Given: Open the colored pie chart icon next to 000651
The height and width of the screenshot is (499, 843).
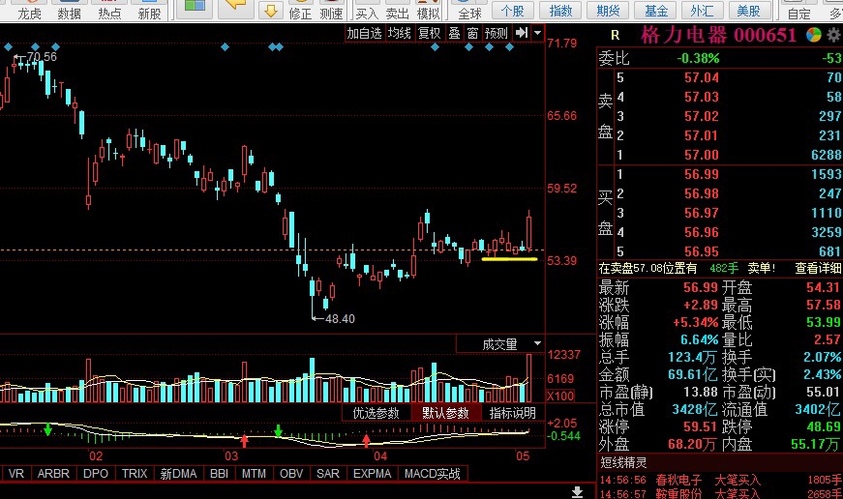Looking at the screenshot, I should [x=813, y=35].
